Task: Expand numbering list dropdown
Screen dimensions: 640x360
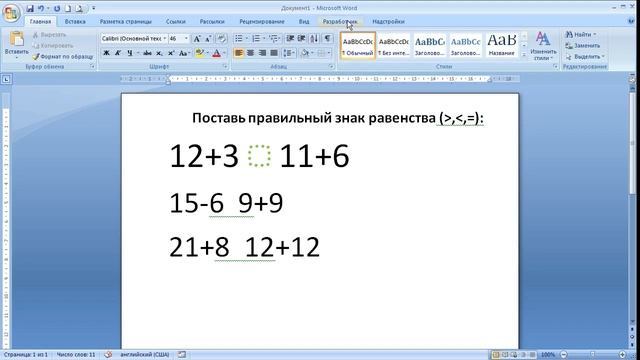Action: point(264,39)
